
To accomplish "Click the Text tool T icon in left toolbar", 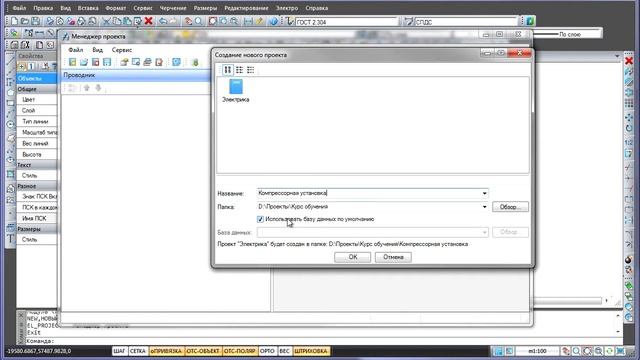I will pyautogui.click(x=11, y=239).
